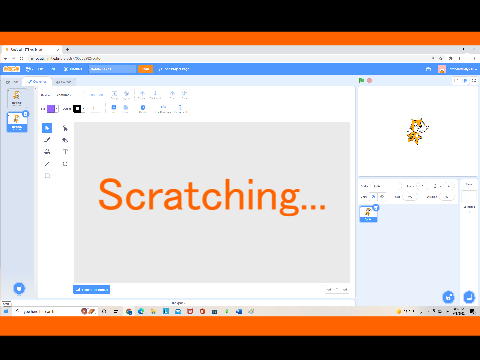Switch to small stage layout
The width and height of the screenshot is (480, 360).
coord(456,80)
